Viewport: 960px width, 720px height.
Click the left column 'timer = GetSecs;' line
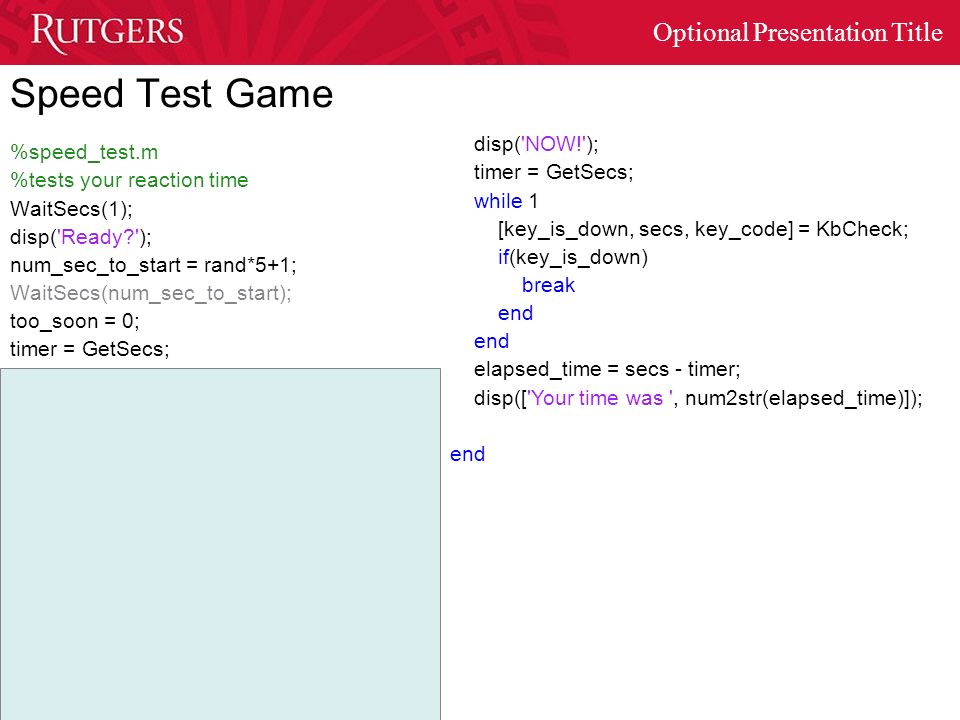(x=89, y=349)
